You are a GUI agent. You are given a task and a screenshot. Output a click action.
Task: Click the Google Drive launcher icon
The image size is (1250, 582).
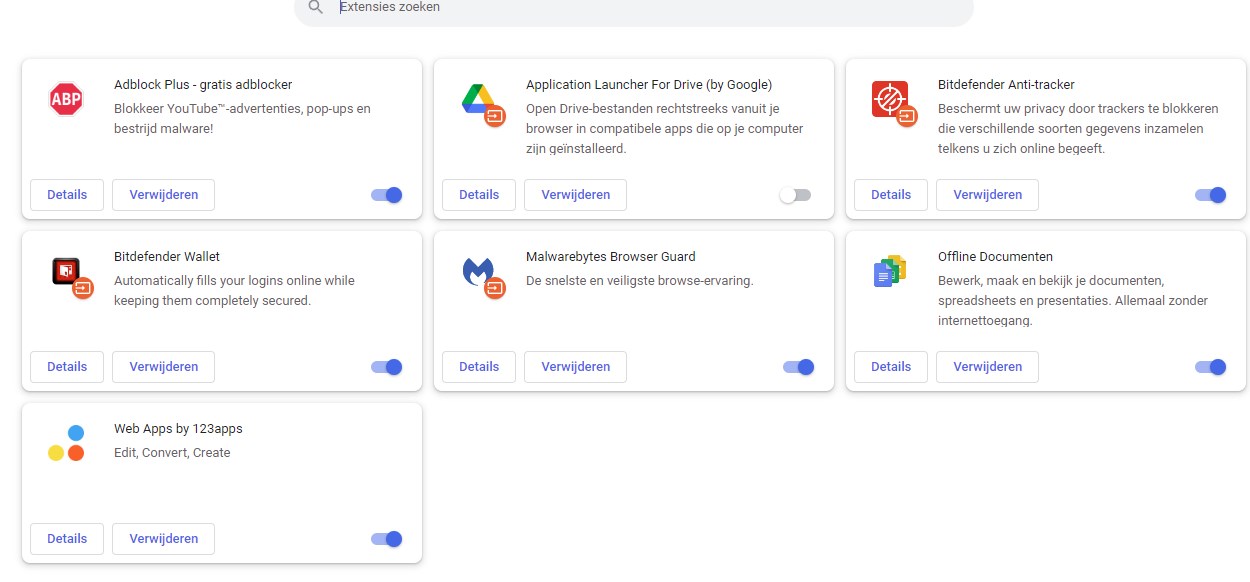pyautogui.click(x=479, y=99)
